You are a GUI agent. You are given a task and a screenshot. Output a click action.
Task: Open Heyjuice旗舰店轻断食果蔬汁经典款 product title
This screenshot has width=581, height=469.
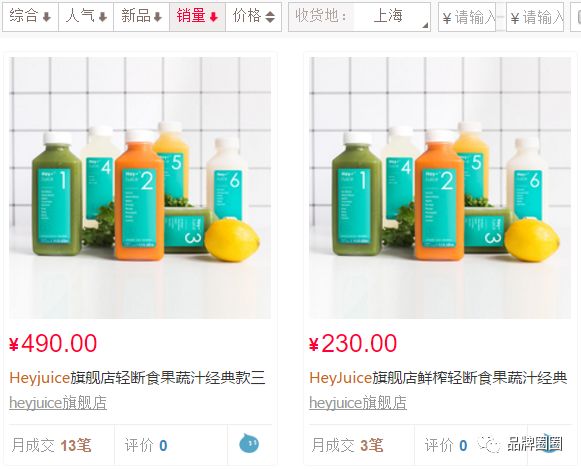click(137, 378)
